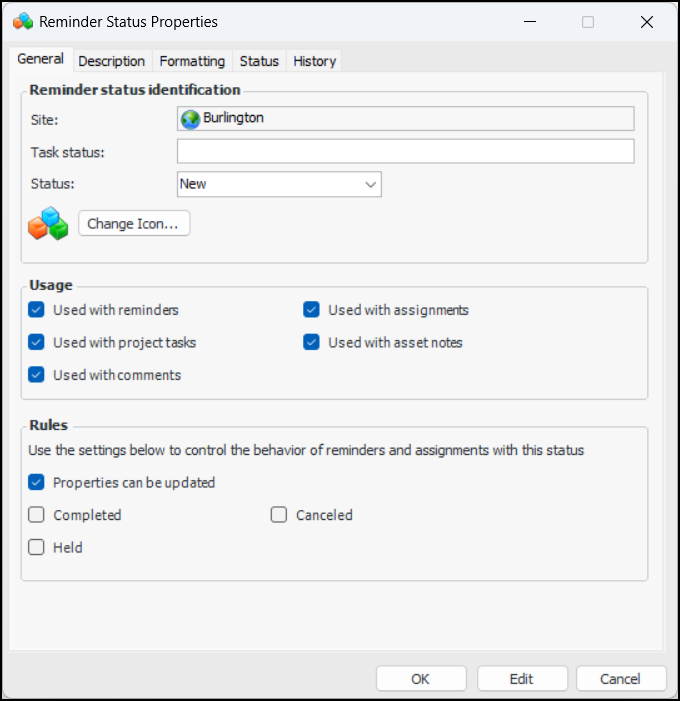This screenshot has height=701, width=680.
Task: Click the globe icon beside Burlington
Action: 190,119
